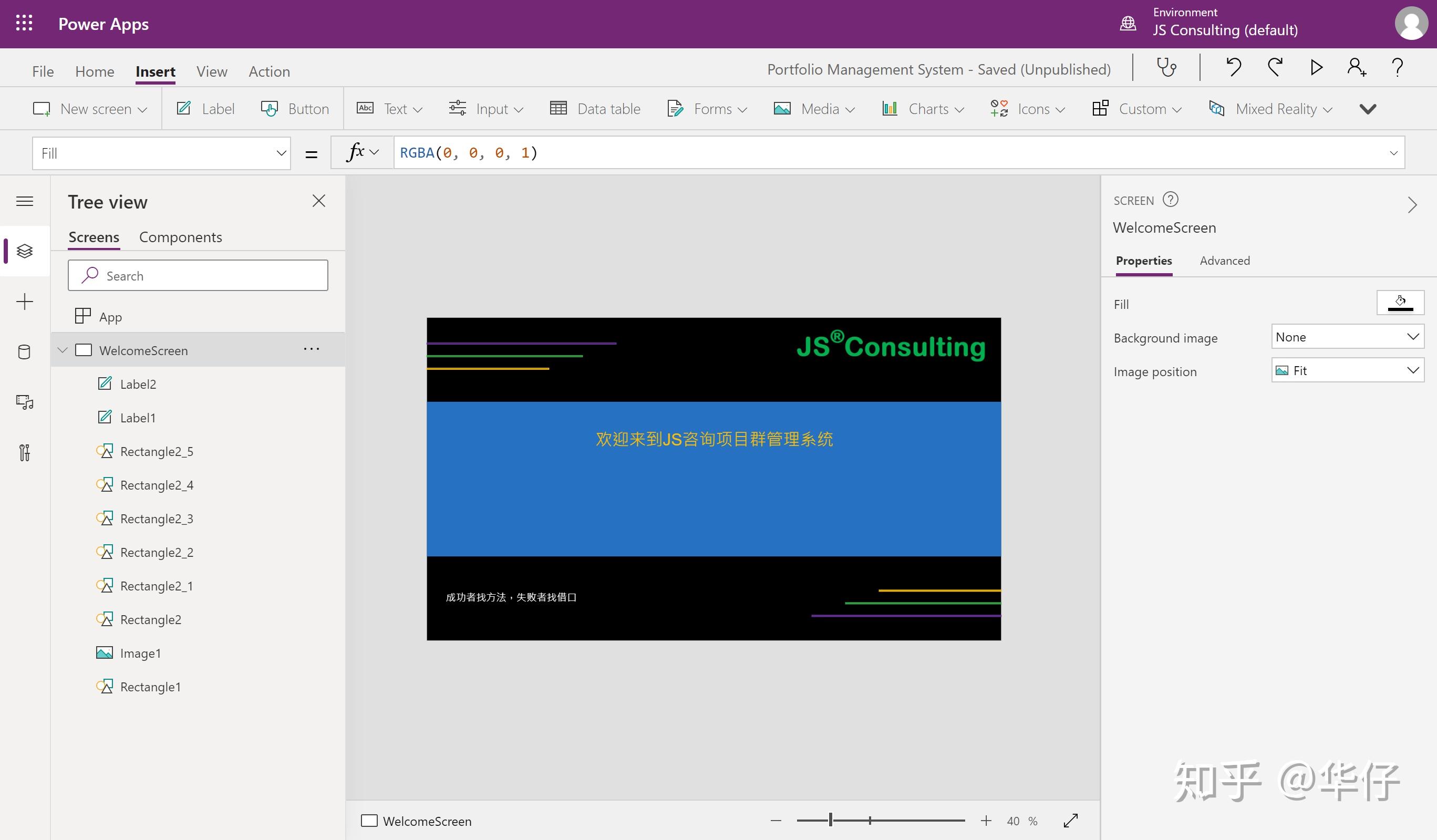Open Background image None dropdown
1437x840 pixels.
click(x=1348, y=336)
